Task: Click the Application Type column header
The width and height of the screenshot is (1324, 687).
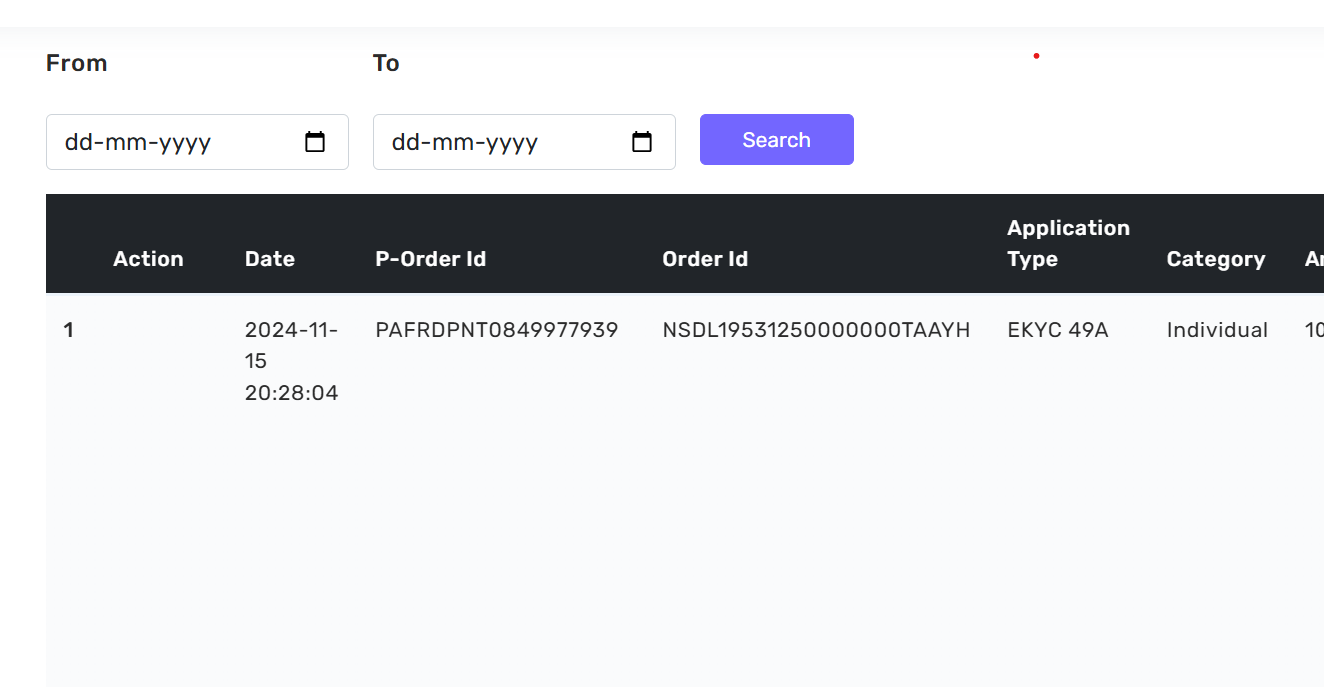Action: point(1068,243)
